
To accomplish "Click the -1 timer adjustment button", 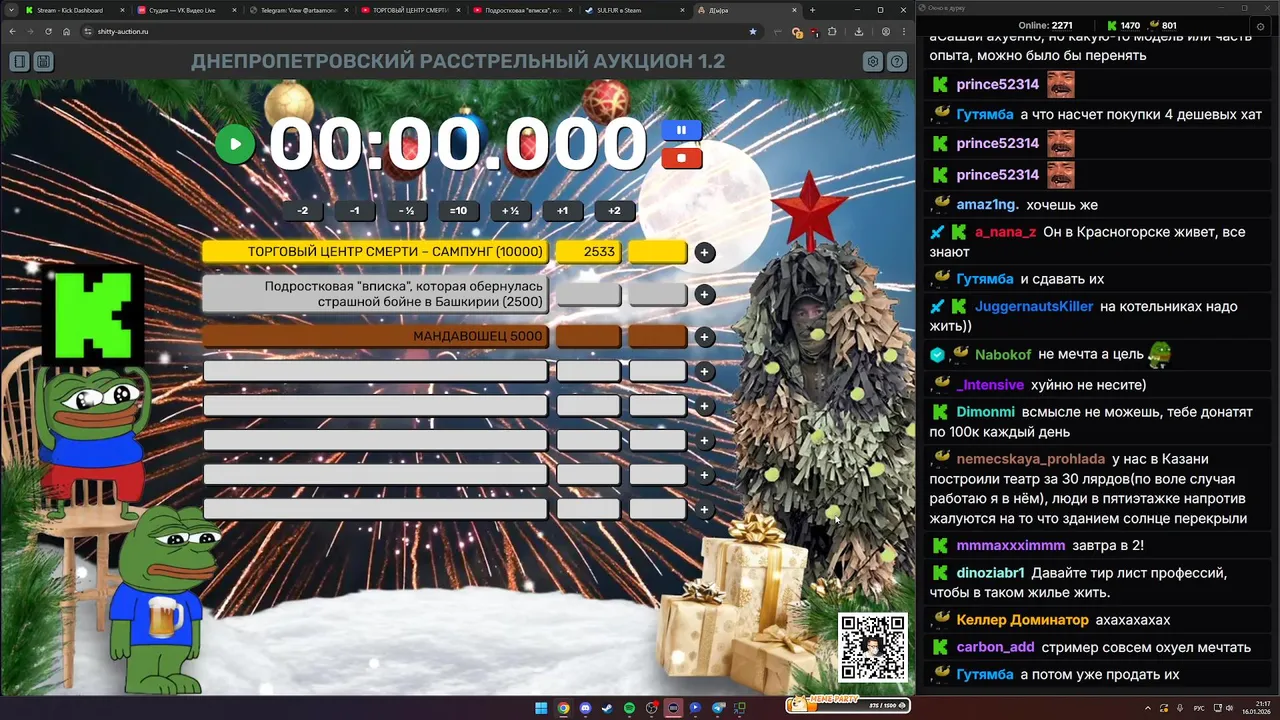I will pyautogui.click(x=354, y=211).
